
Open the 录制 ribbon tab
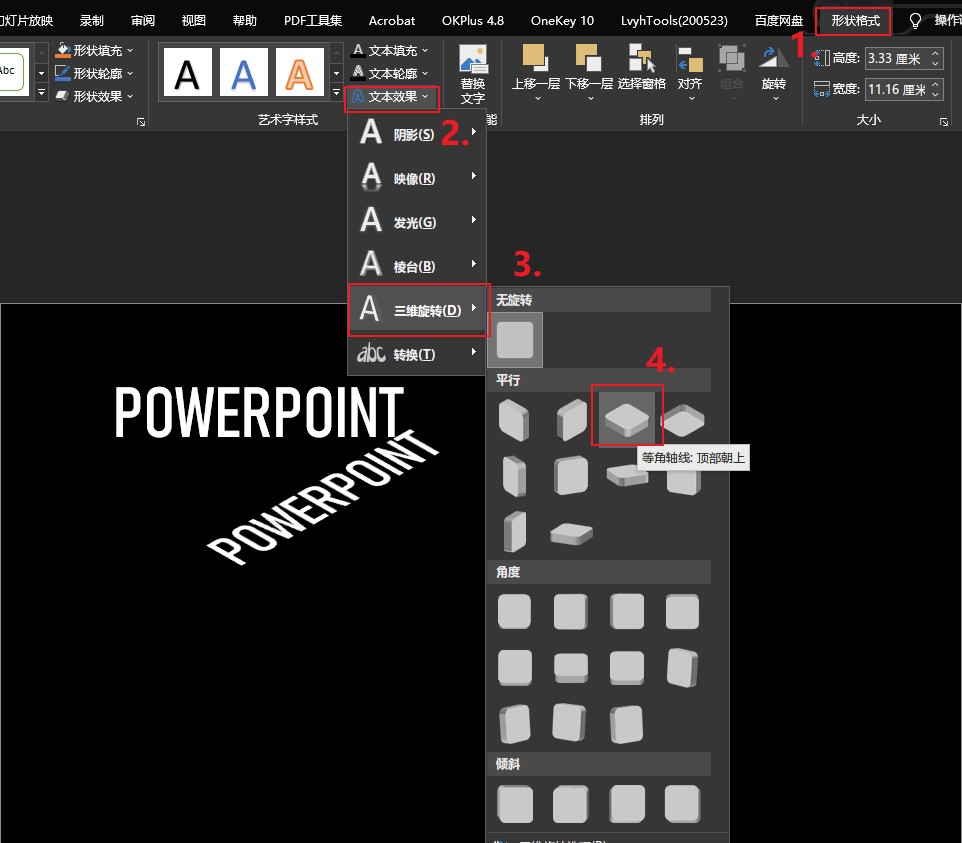pyautogui.click(x=91, y=21)
